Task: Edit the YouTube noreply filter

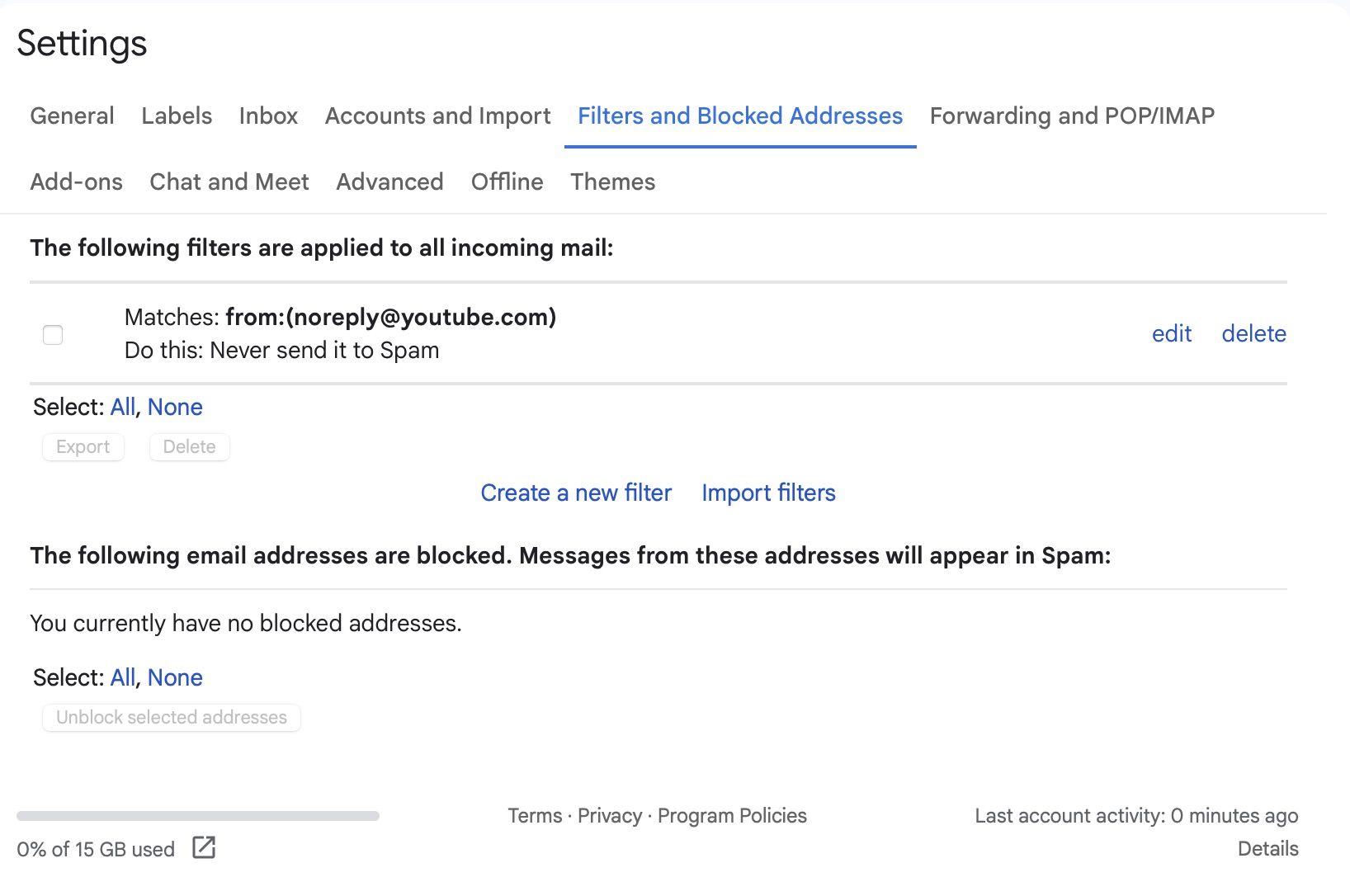Action: [1171, 333]
